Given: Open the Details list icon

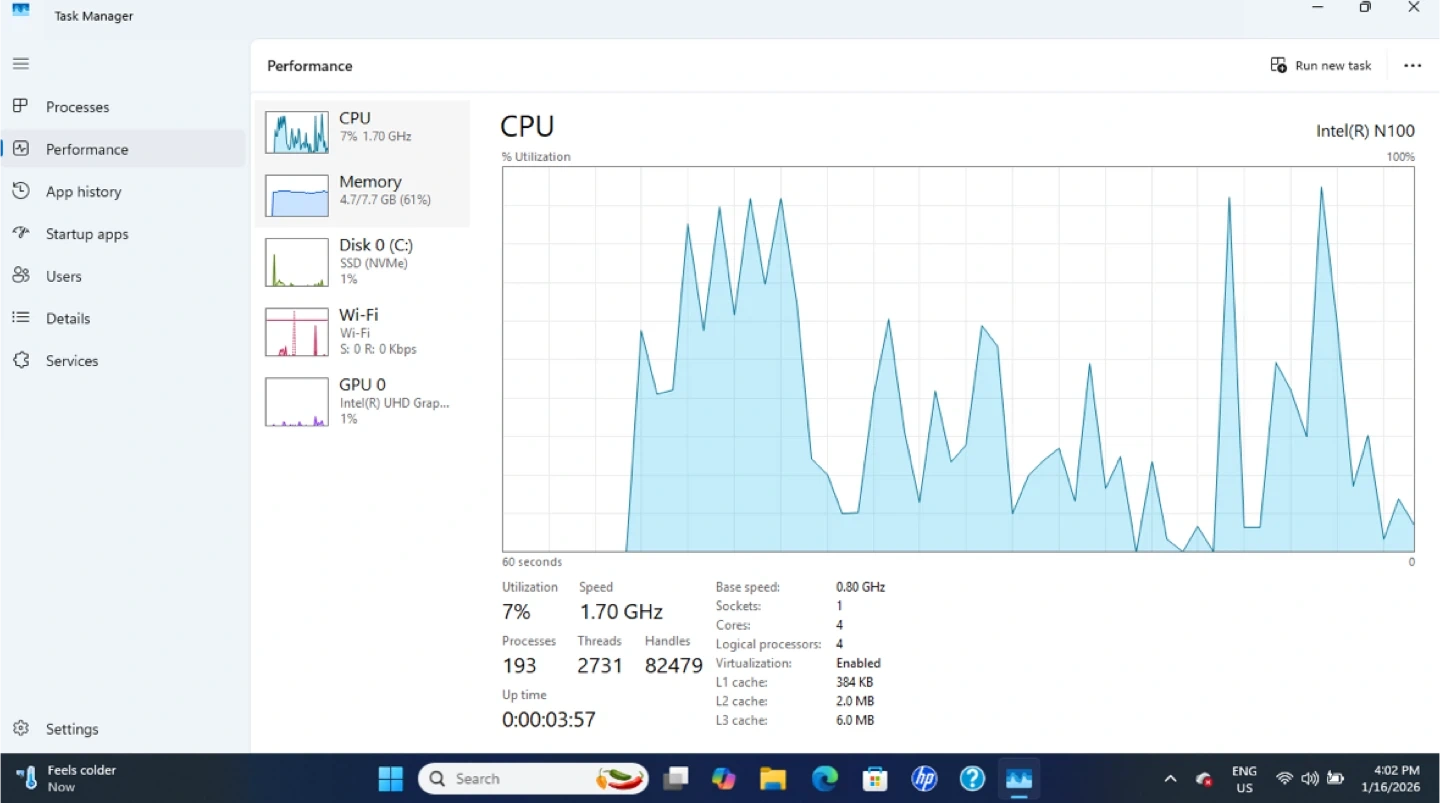Looking at the screenshot, I should 20,318.
